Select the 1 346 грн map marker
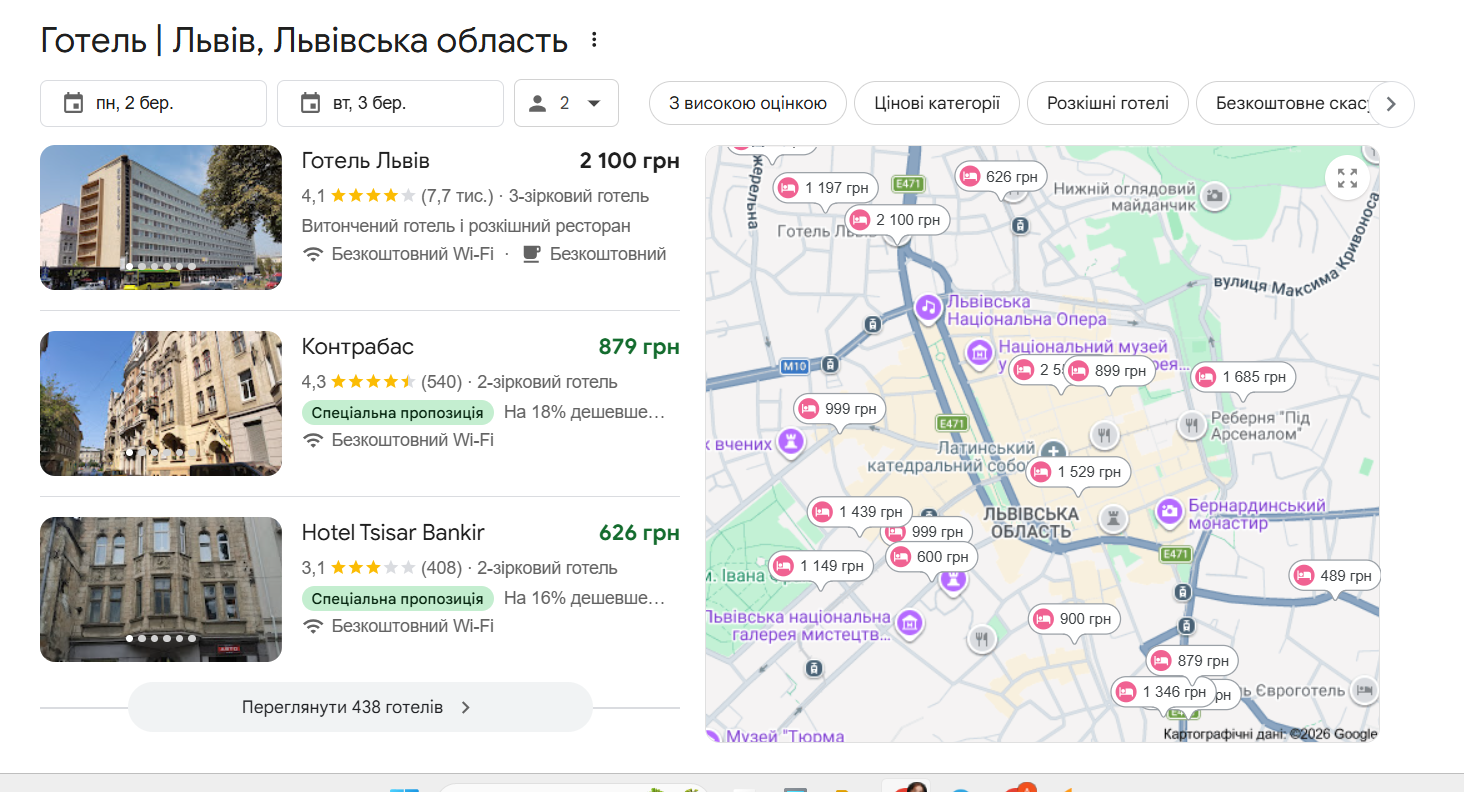This screenshot has width=1464, height=792. [1163, 691]
